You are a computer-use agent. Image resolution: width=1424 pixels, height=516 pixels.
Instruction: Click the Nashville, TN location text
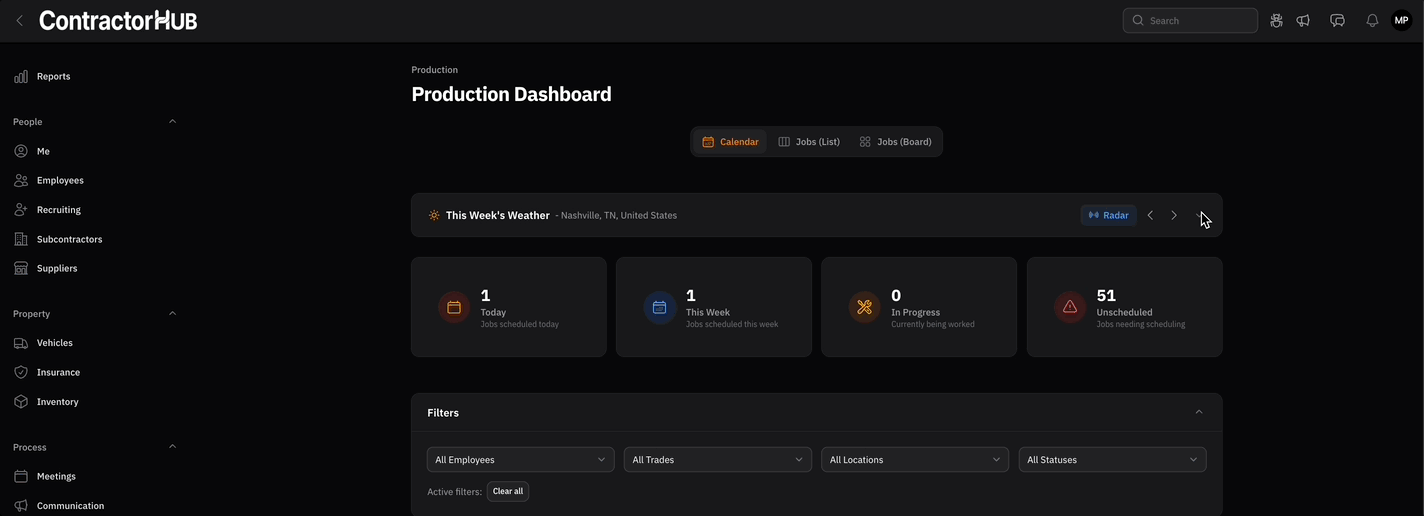click(x=619, y=215)
